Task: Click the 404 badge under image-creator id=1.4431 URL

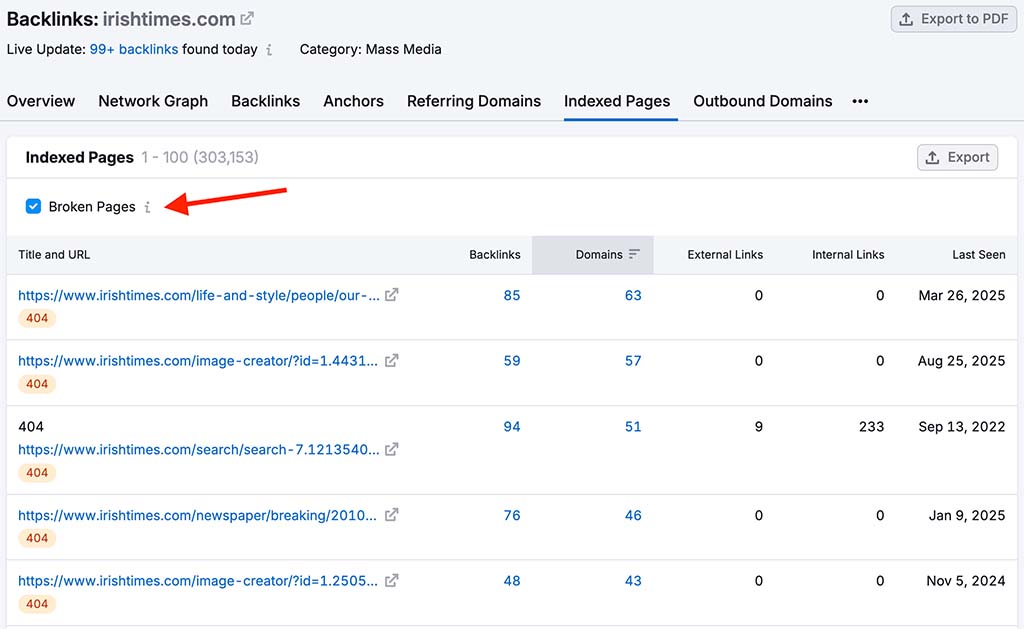Action: pos(37,383)
